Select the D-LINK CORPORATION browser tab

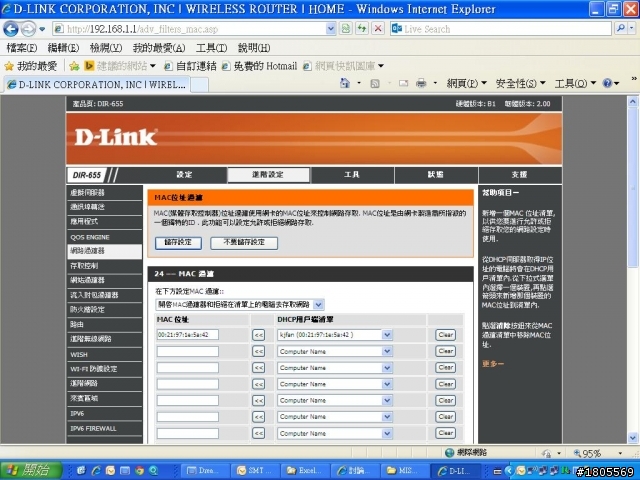coord(96,84)
